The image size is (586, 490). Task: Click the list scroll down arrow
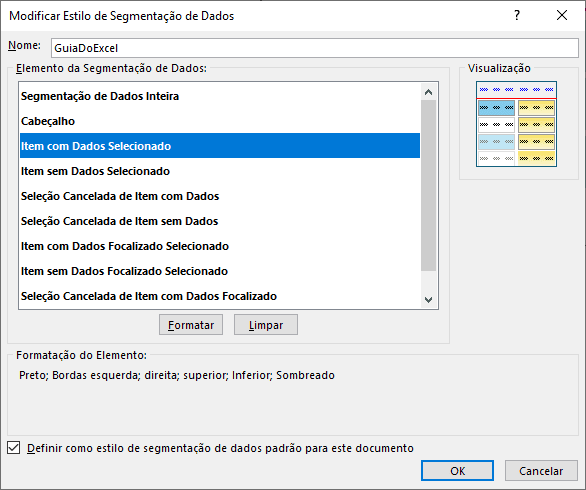pos(429,299)
